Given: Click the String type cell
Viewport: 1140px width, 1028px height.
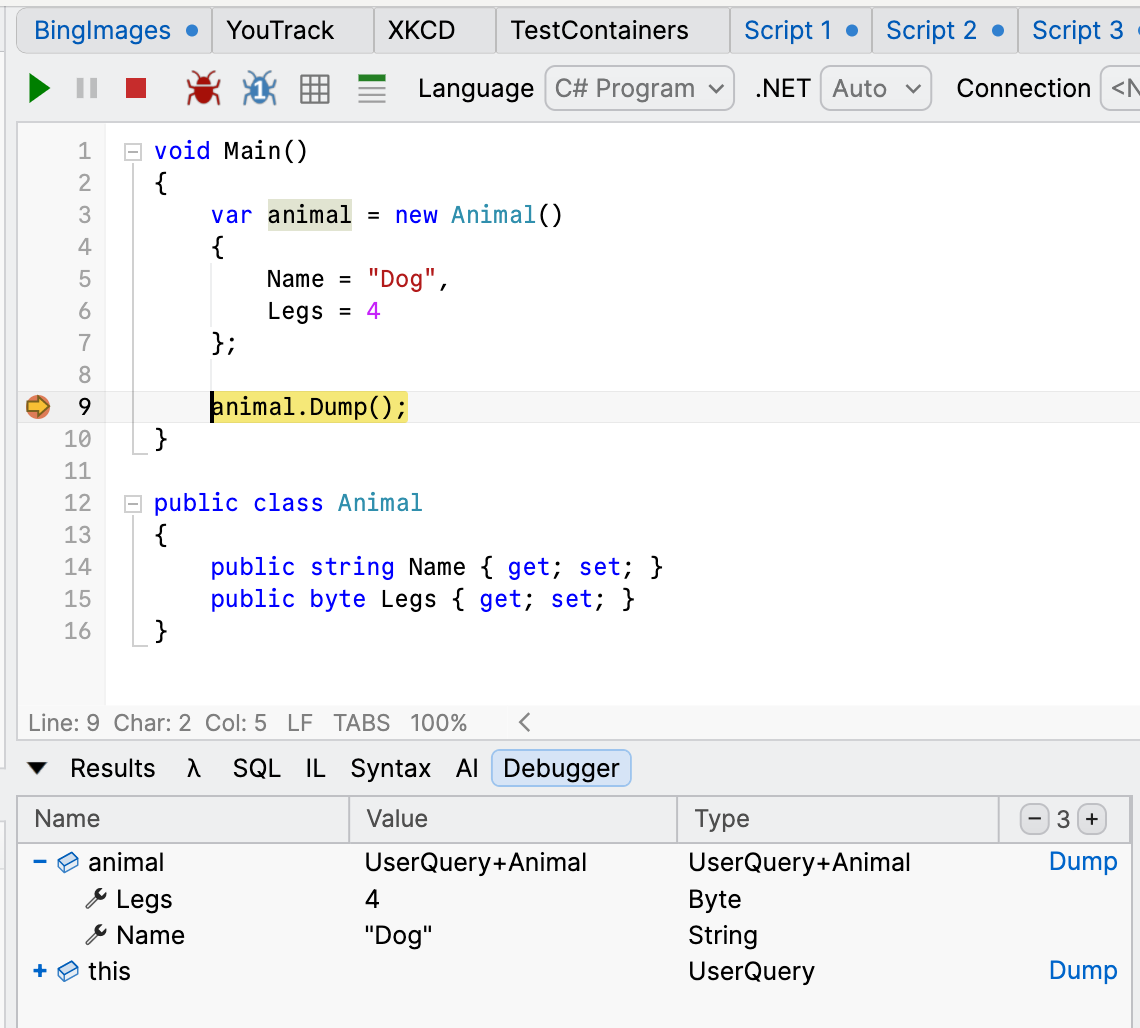Looking at the screenshot, I should point(723,935).
